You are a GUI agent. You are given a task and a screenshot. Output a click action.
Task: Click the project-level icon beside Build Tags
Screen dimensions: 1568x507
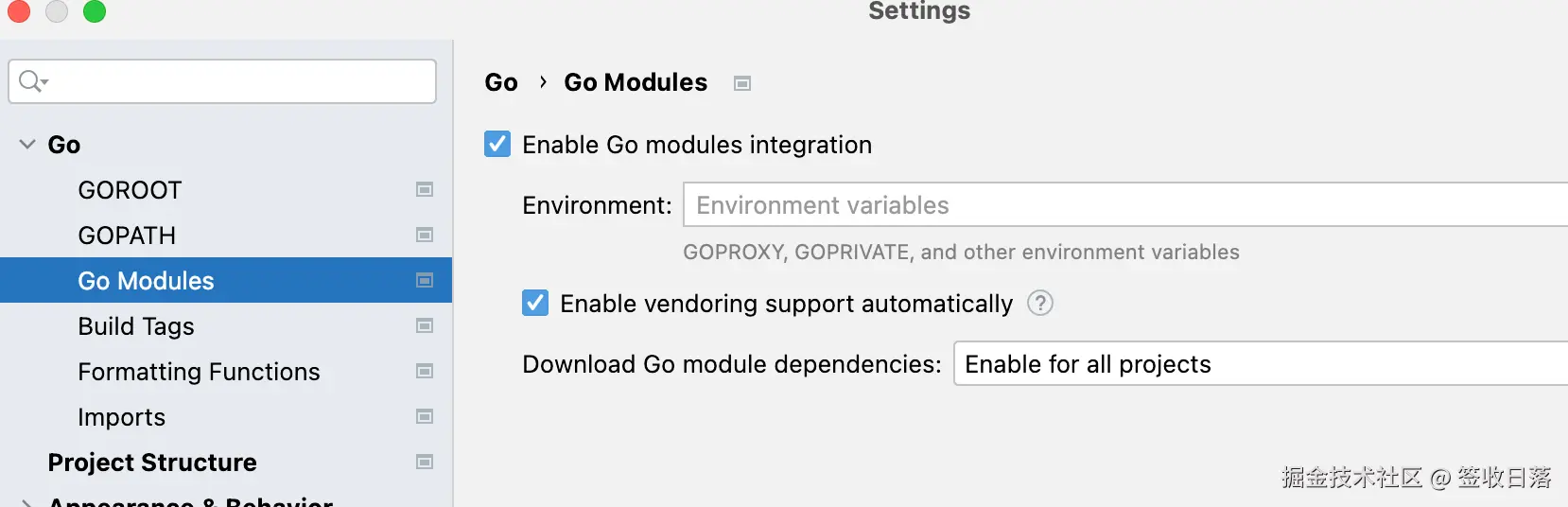click(x=425, y=326)
